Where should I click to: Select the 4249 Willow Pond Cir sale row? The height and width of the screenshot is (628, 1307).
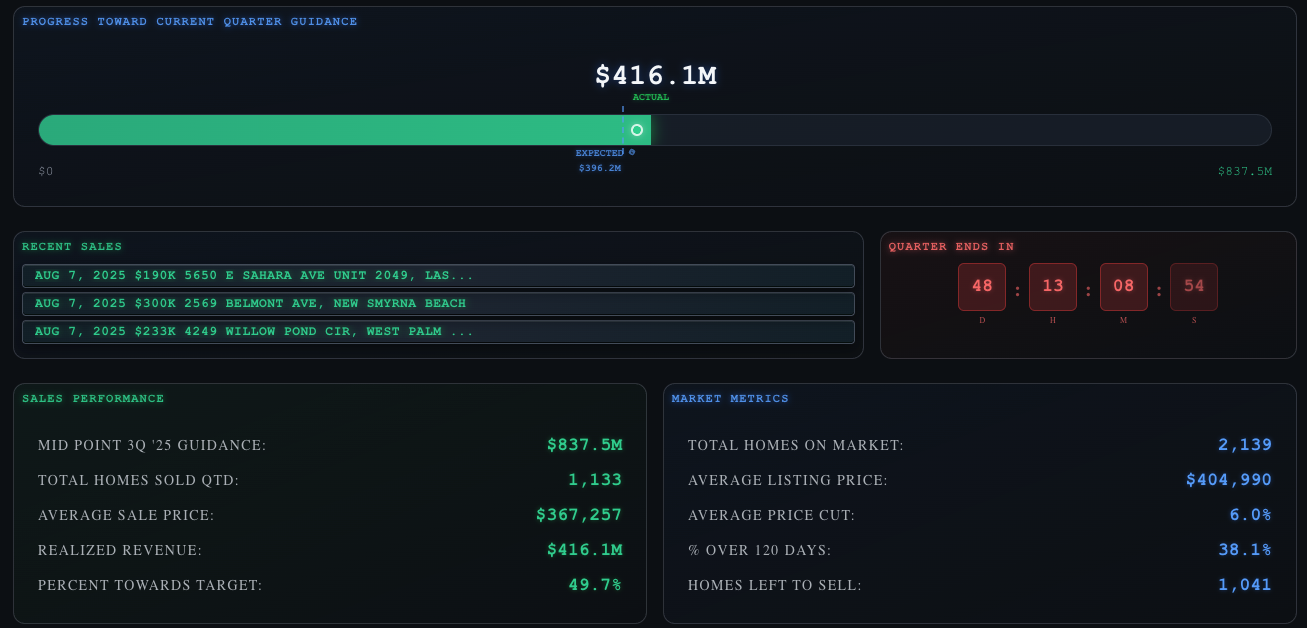(438, 332)
